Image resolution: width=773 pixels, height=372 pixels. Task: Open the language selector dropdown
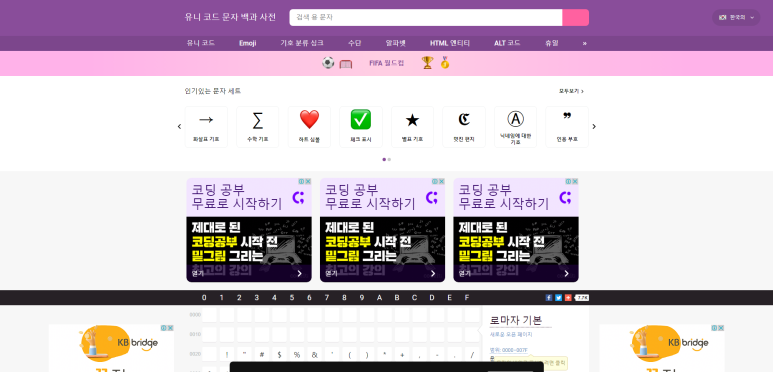pos(736,17)
